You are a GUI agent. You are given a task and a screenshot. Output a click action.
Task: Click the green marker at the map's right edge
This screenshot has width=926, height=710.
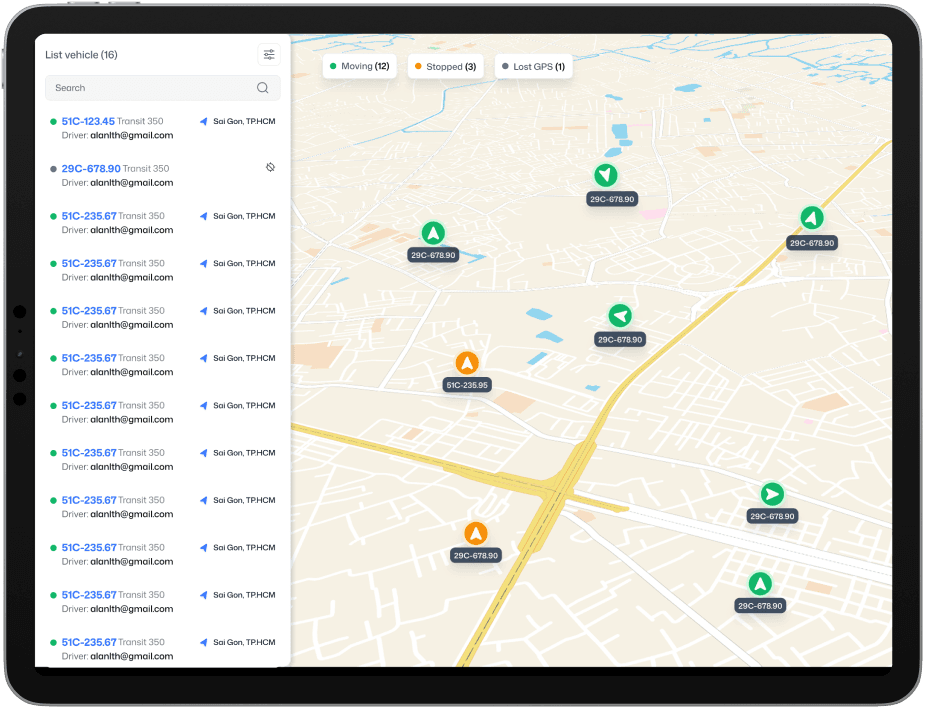click(811, 218)
